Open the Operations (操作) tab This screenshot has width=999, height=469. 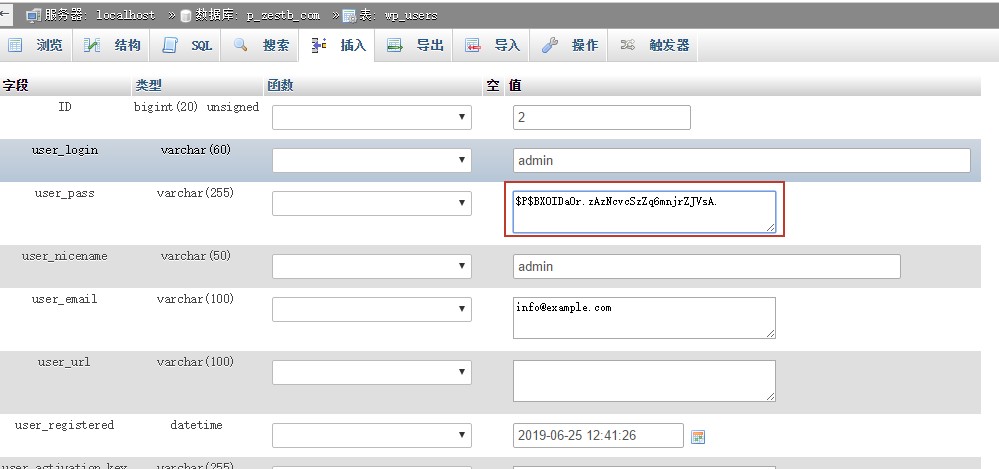coord(571,45)
